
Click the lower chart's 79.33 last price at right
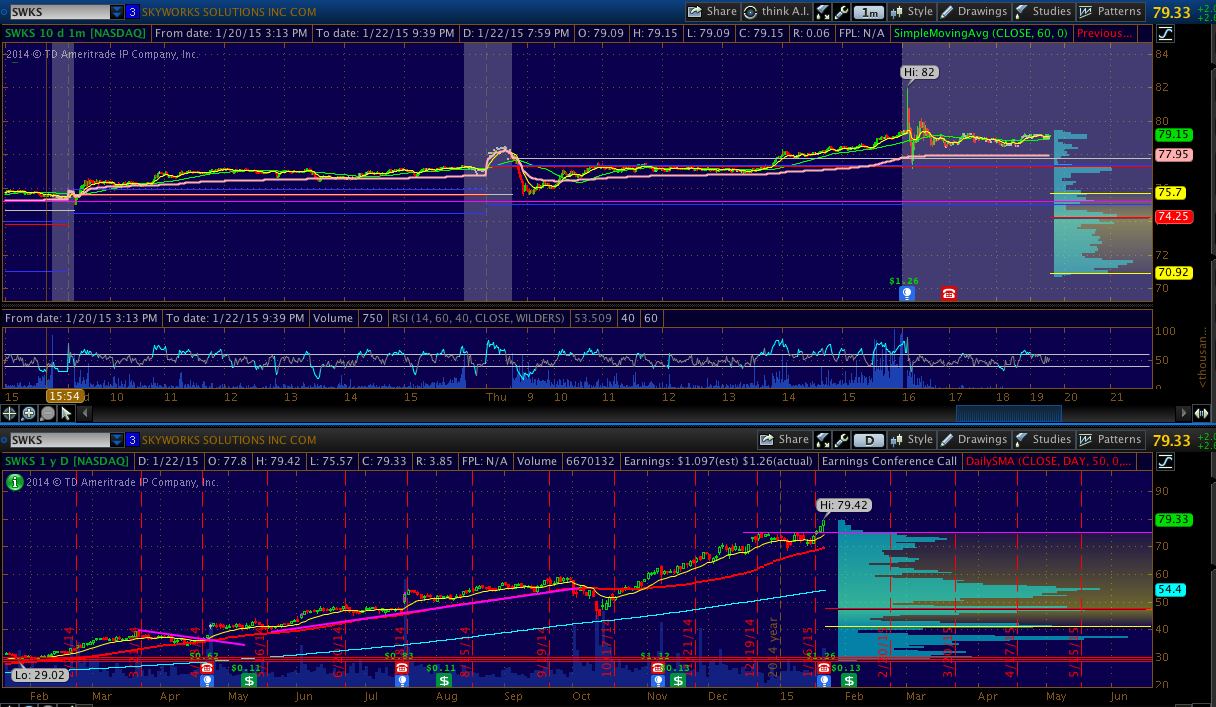tap(1172, 439)
